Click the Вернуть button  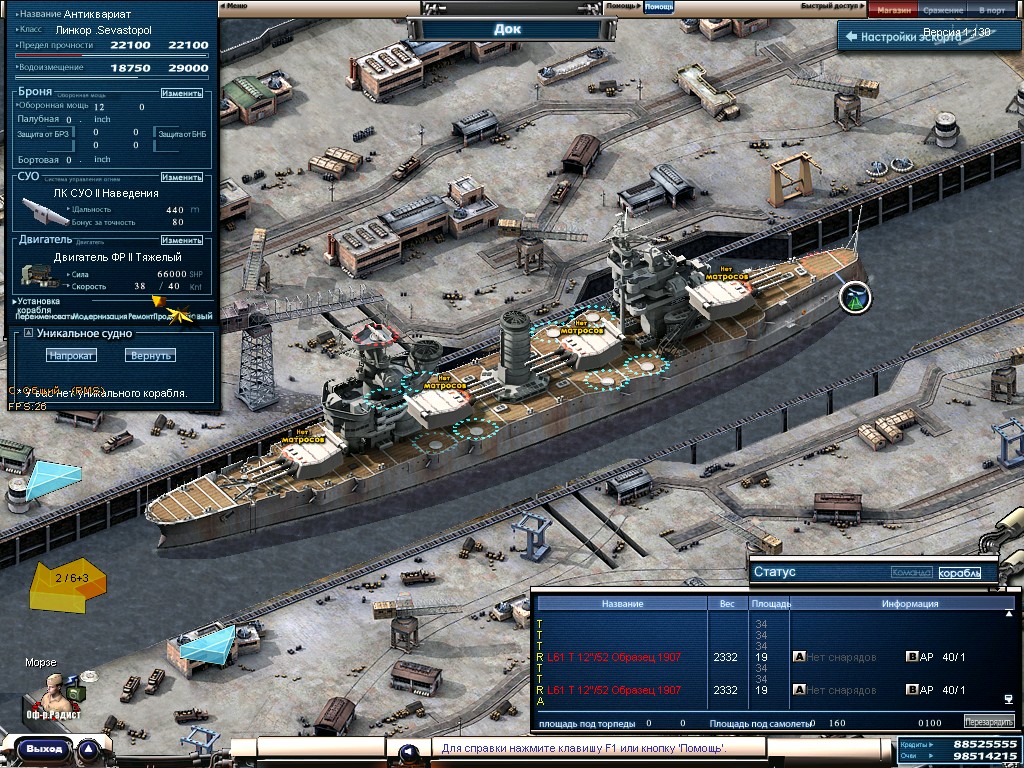pos(150,355)
